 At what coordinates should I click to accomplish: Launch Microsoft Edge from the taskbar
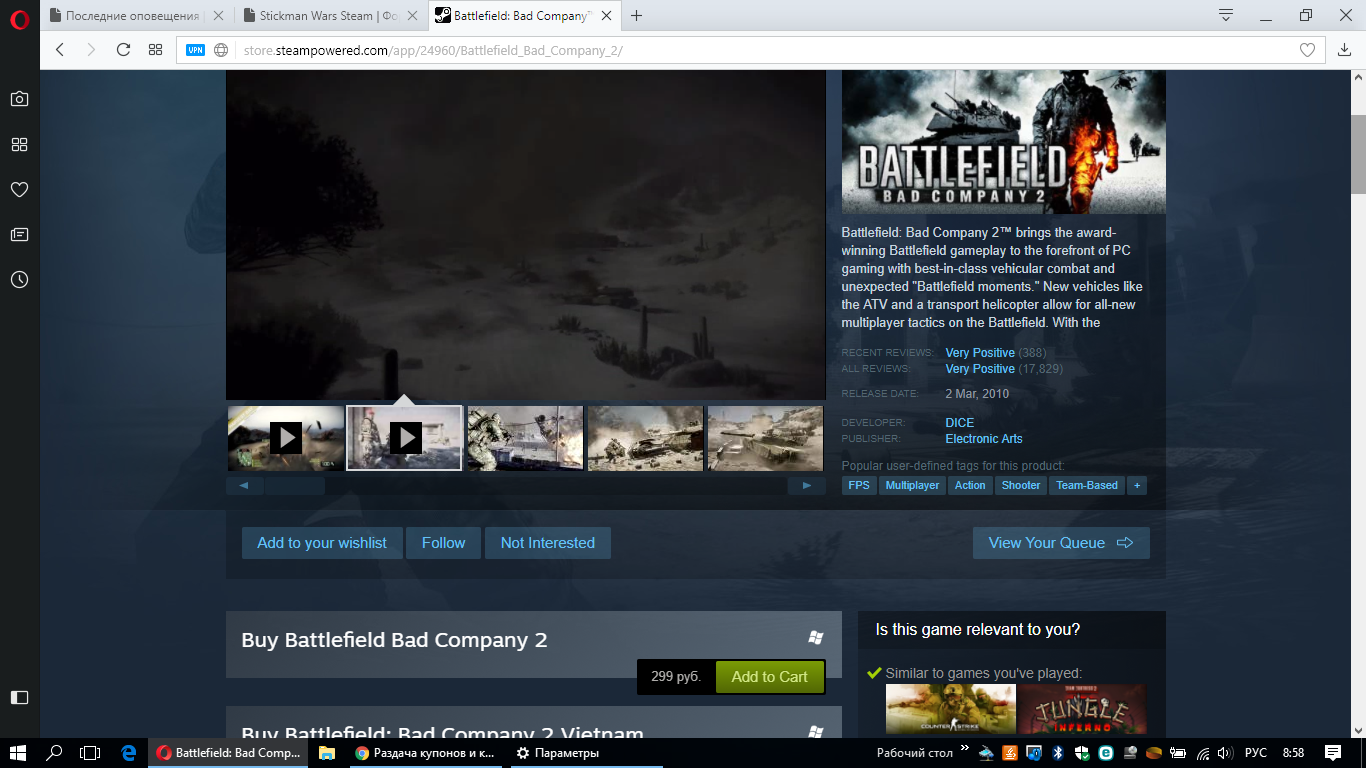(x=128, y=753)
